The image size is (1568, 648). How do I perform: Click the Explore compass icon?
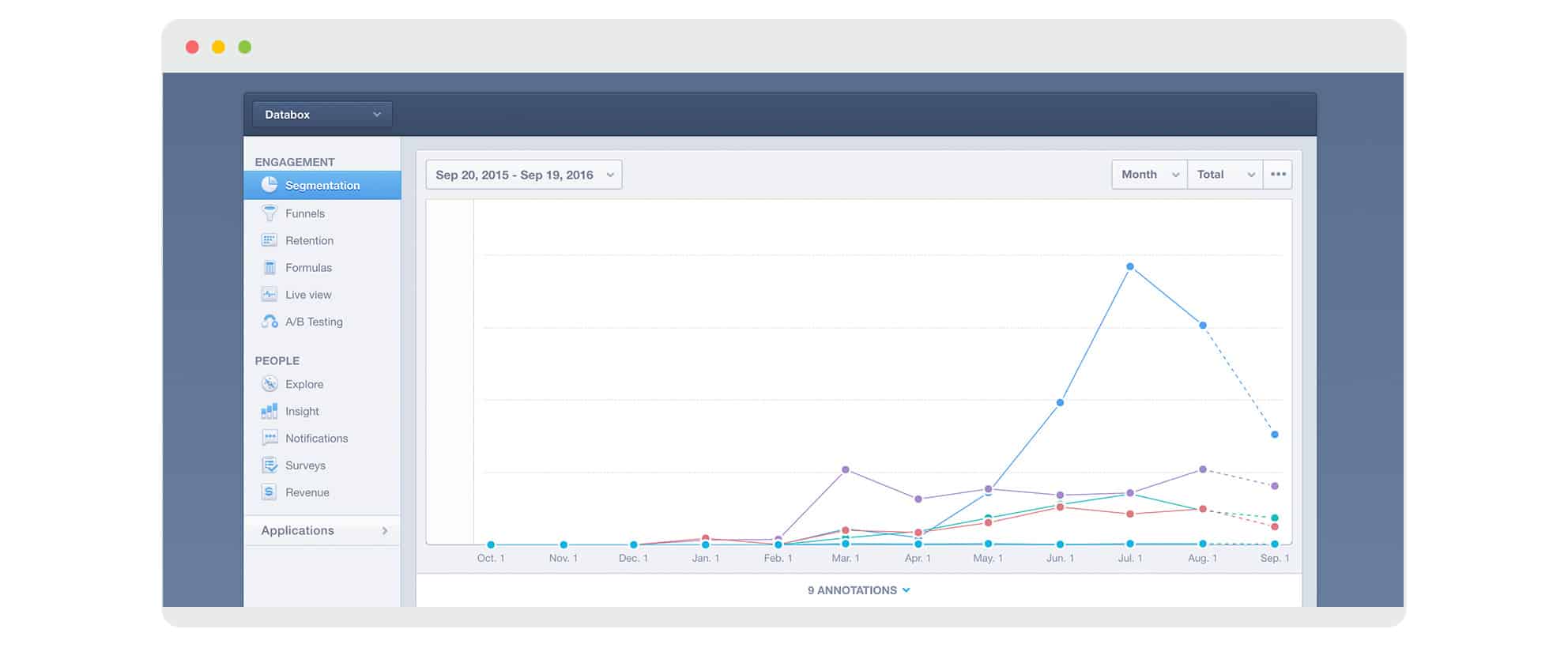[x=269, y=384]
